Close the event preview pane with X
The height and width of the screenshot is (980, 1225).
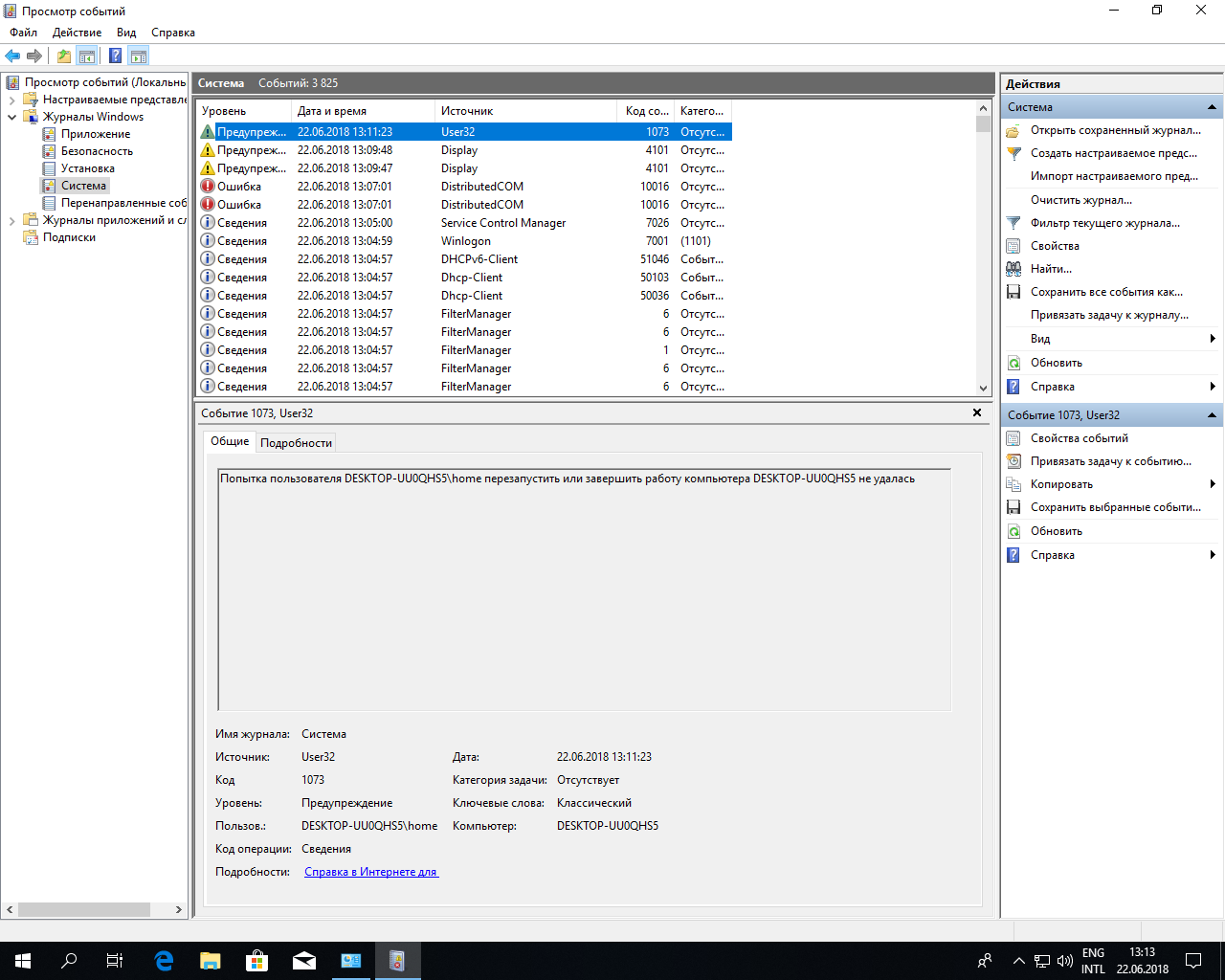pos(977,412)
